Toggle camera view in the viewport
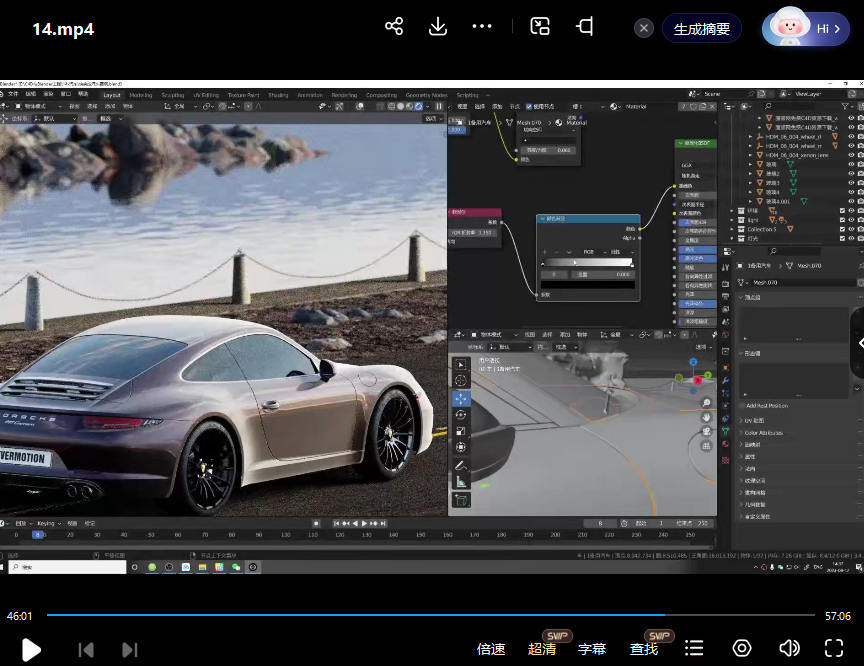The image size is (864, 666). point(706,430)
